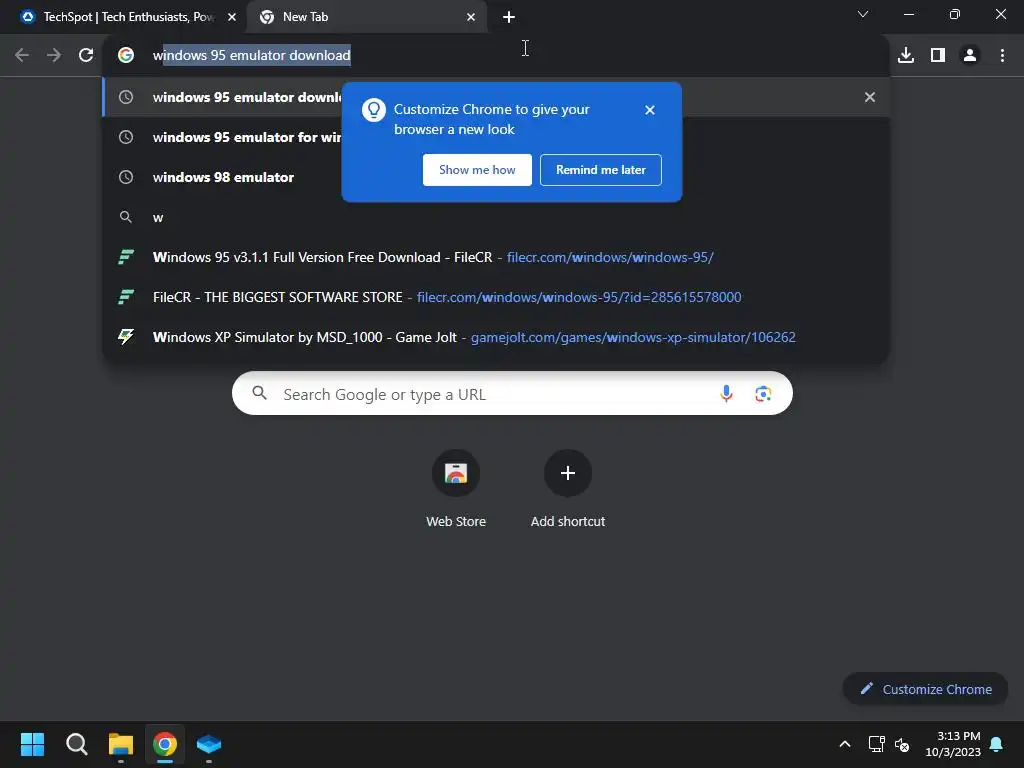
Task: Open 'FileCR - THE BIGGEST SOFTWARE STORE' suggestion
Action: point(496,297)
